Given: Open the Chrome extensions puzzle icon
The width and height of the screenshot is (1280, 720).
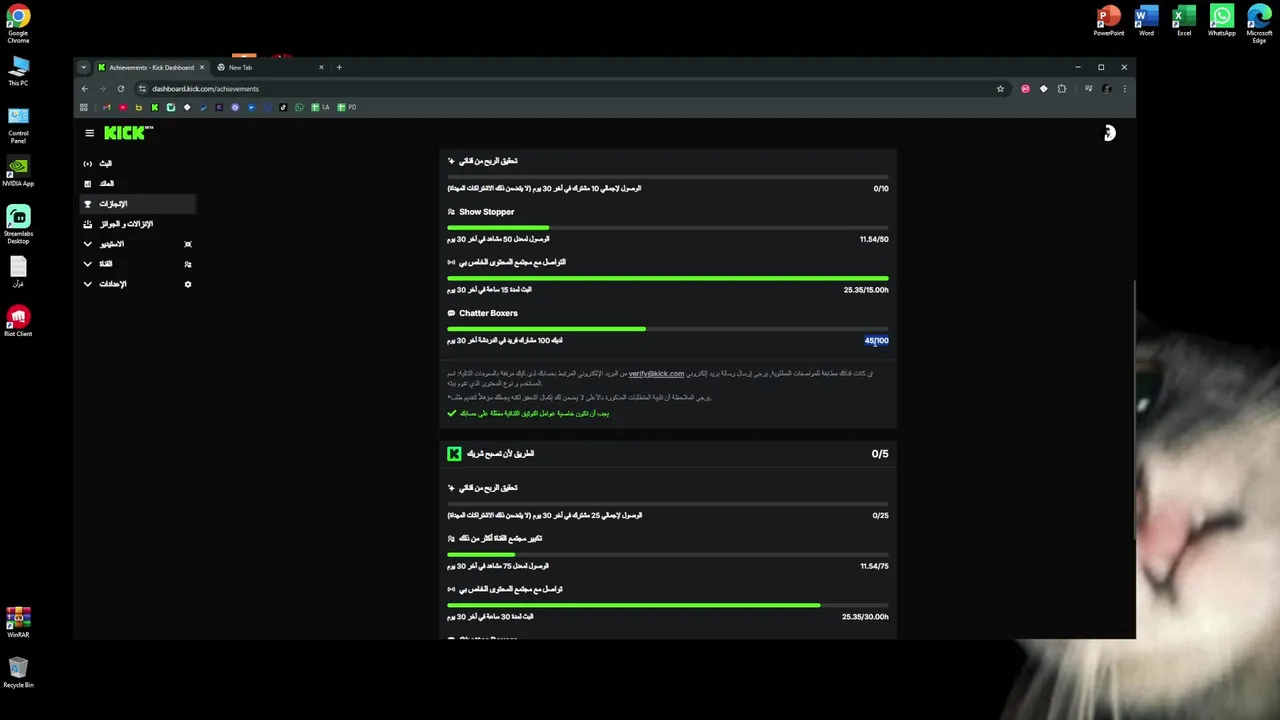Looking at the screenshot, I should pyautogui.click(x=1062, y=89).
